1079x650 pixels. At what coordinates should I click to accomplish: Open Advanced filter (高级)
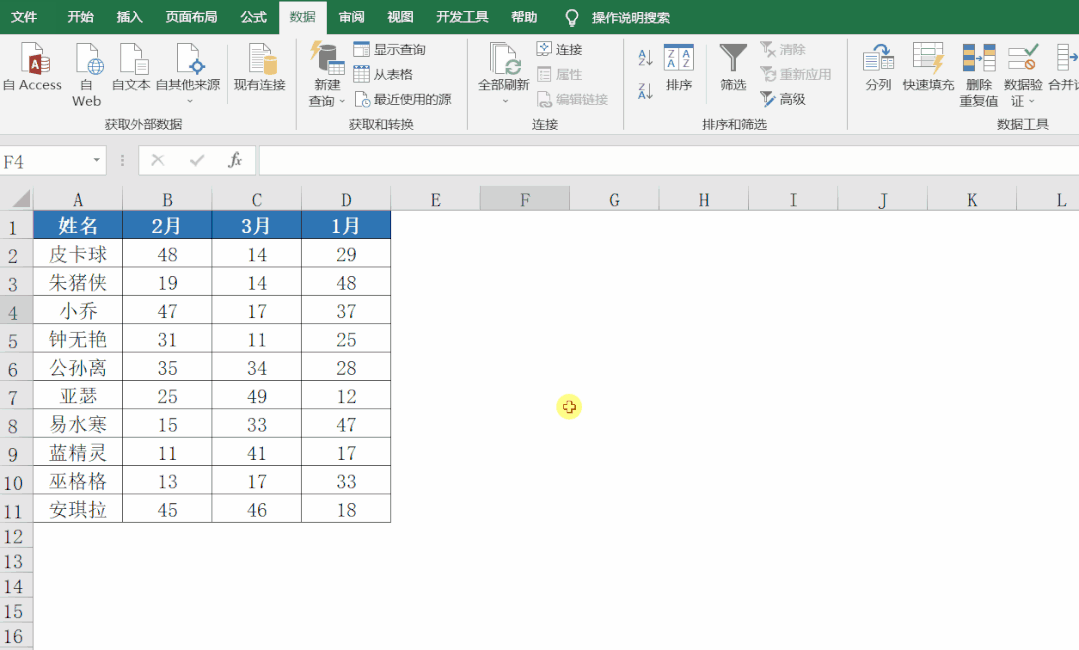click(x=783, y=99)
